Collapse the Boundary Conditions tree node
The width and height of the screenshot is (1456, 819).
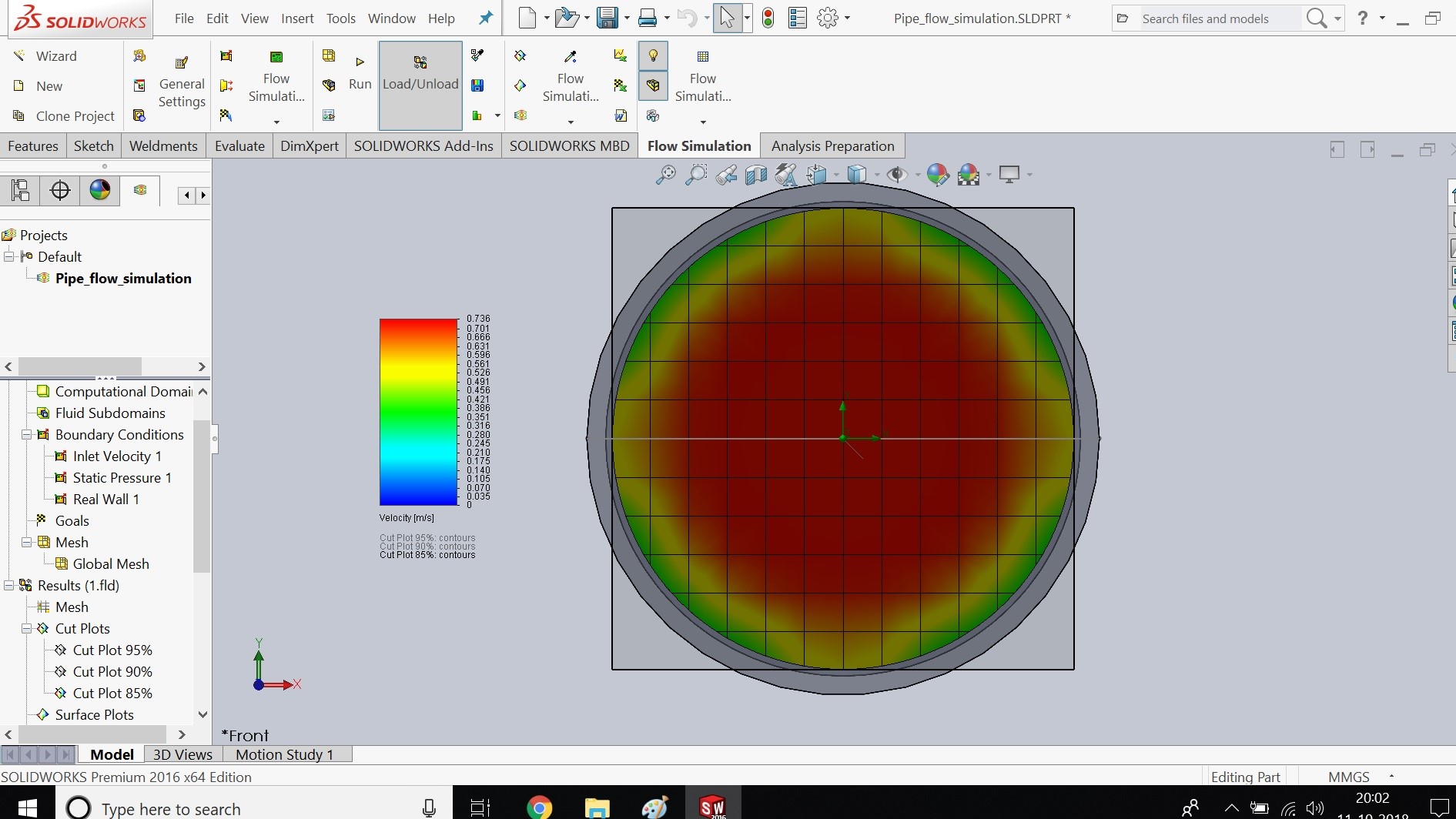[25, 435]
